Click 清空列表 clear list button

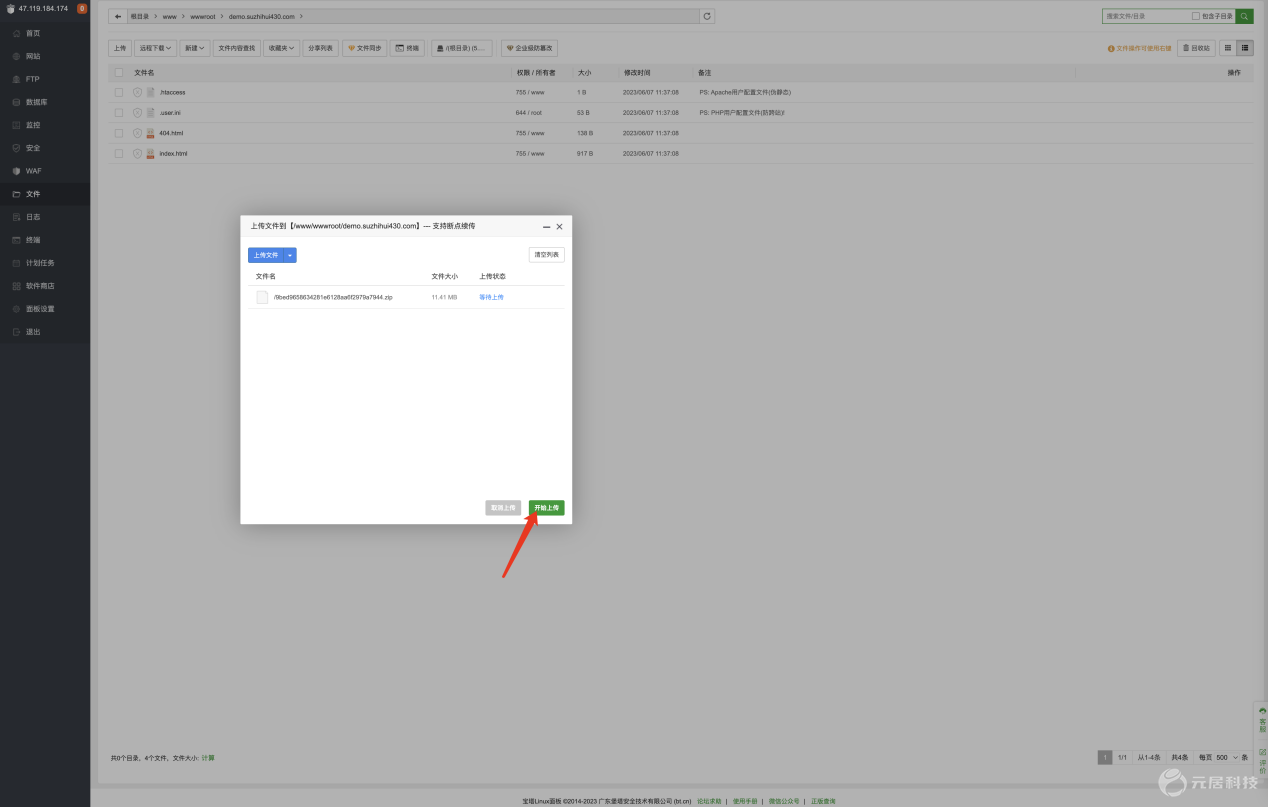coord(547,255)
